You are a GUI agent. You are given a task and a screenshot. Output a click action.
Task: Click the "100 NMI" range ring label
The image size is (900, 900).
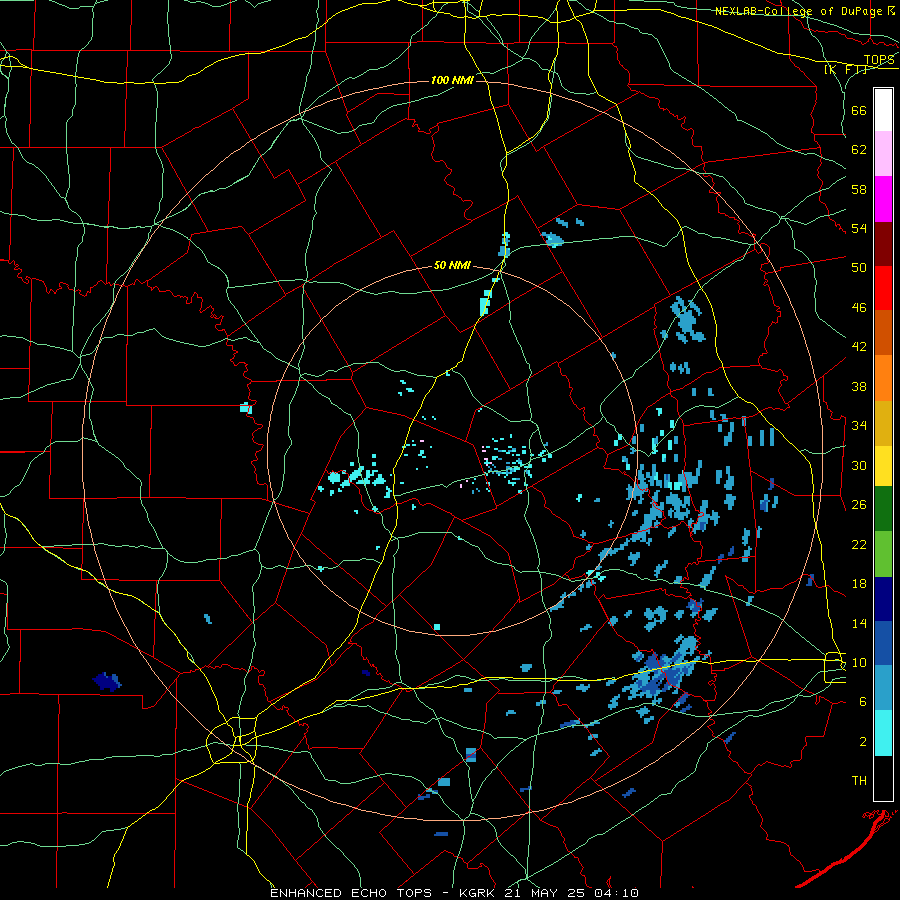coord(452,80)
